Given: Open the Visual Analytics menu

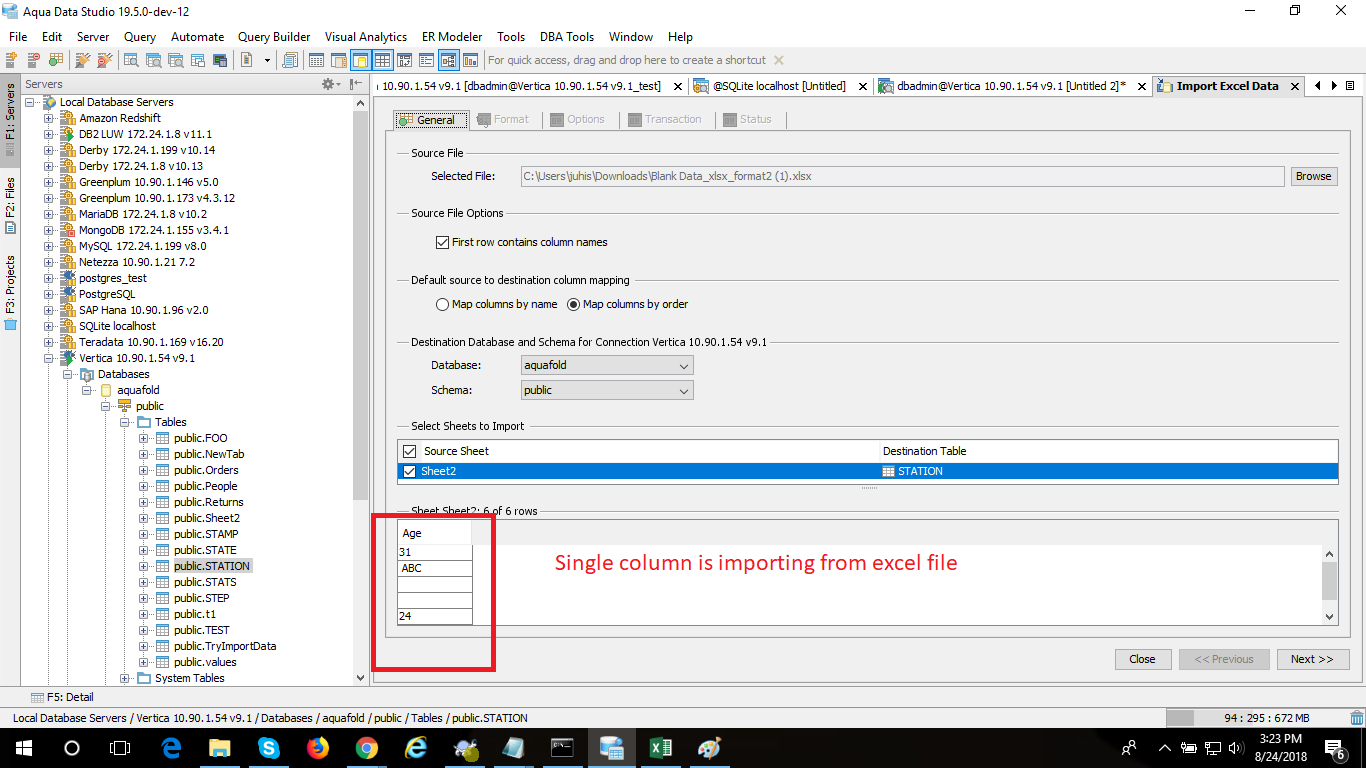Looking at the screenshot, I should pos(366,37).
